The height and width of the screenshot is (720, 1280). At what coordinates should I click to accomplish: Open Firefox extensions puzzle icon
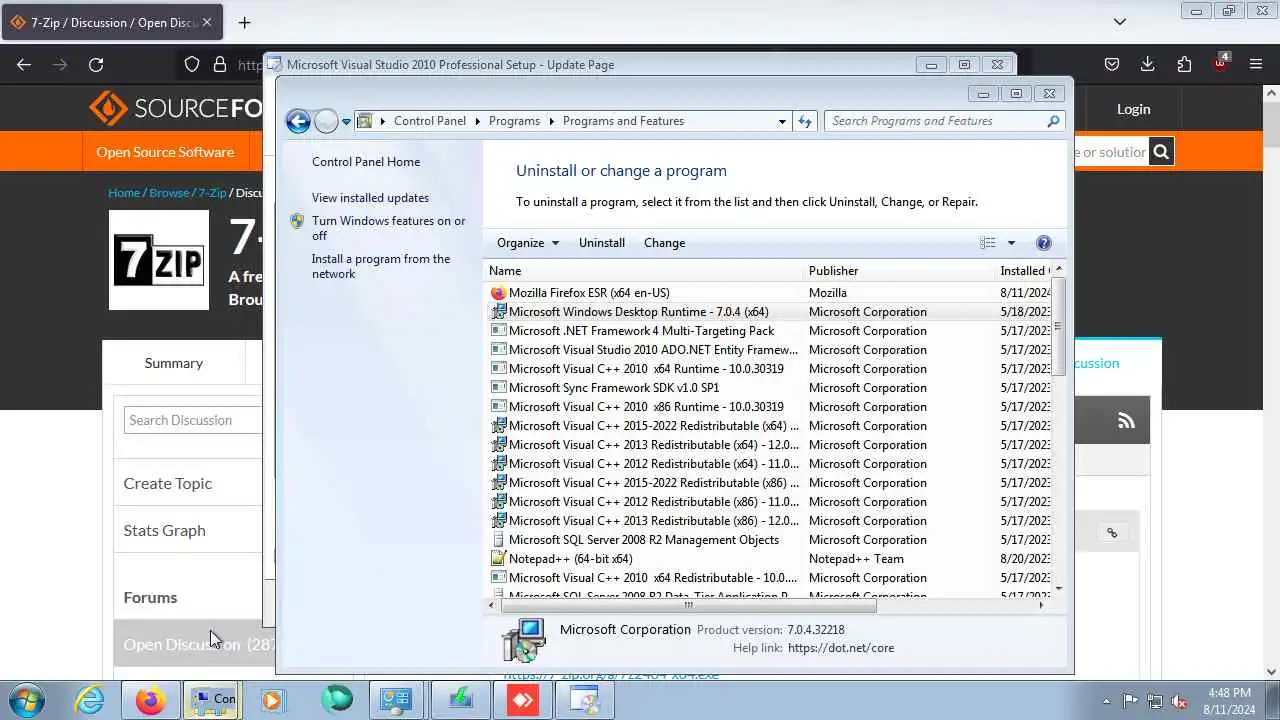pyautogui.click(x=1184, y=64)
